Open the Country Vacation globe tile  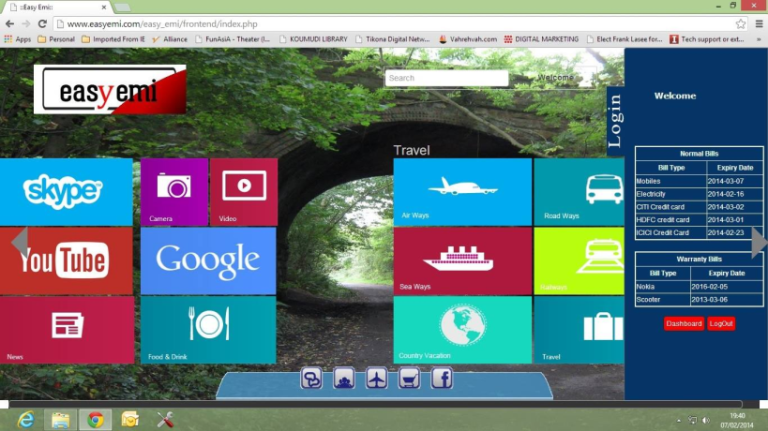pos(462,330)
